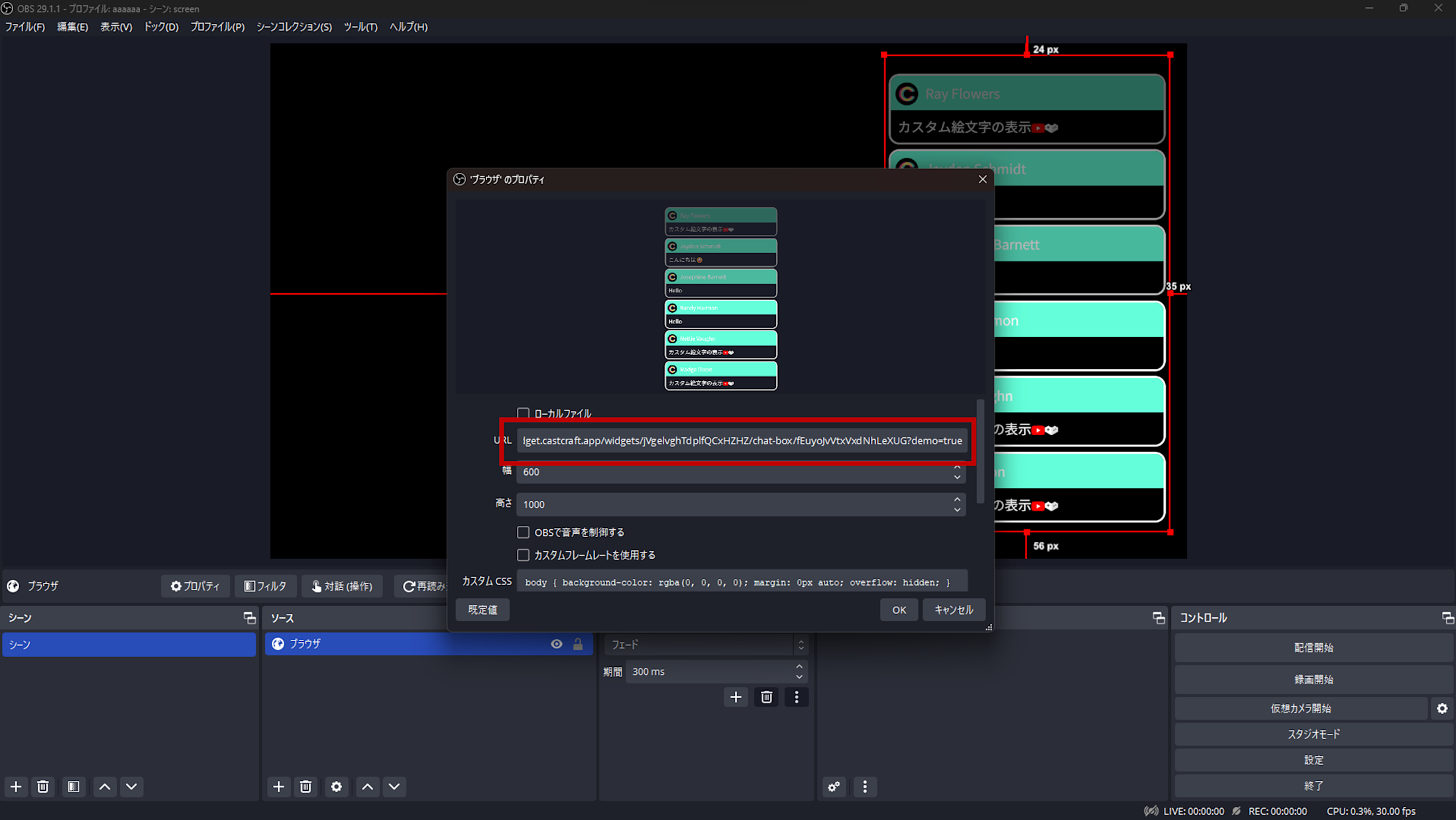Open advanced audio properties gear icon

coord(834,786)
